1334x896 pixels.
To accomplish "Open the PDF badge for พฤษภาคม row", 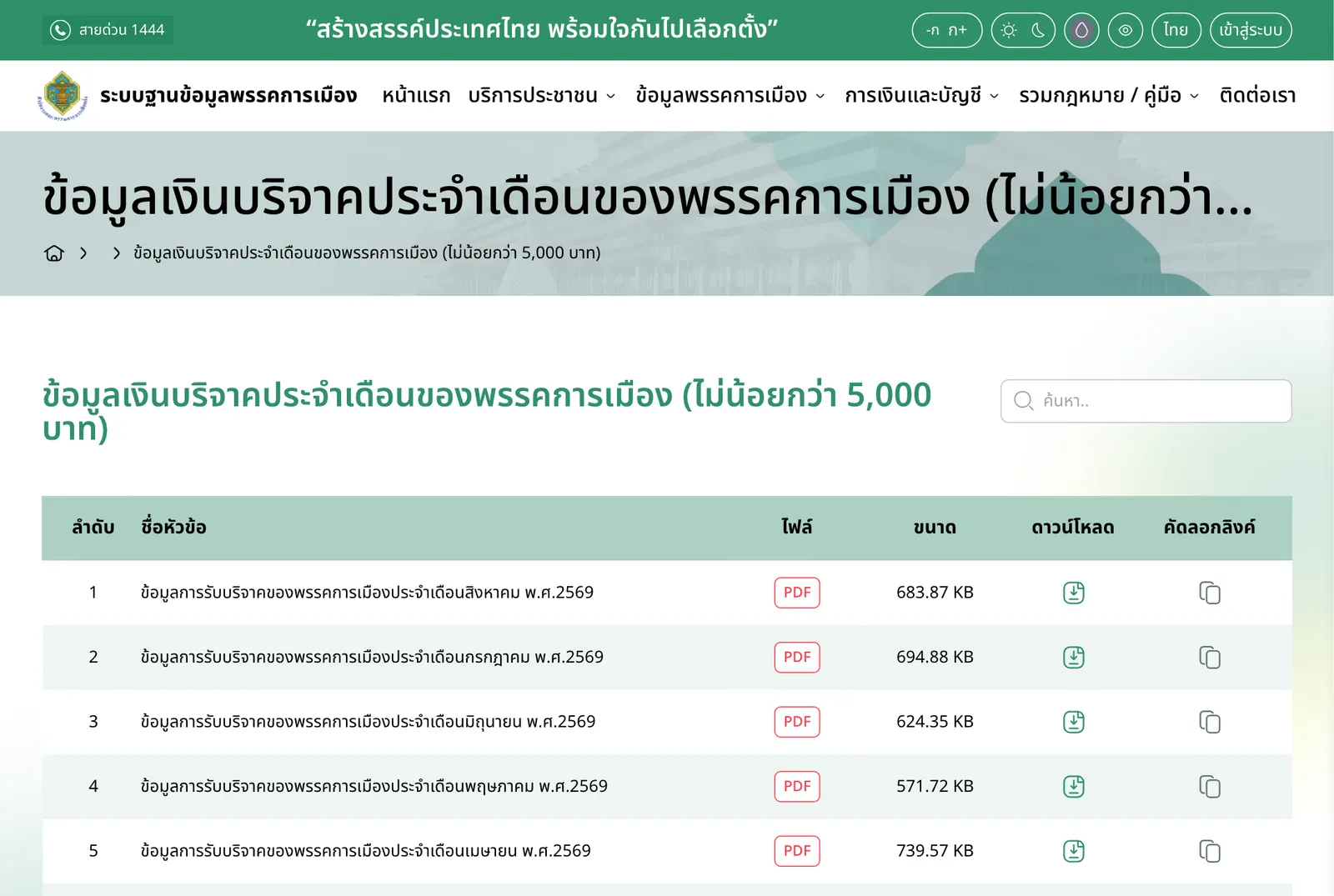I will tap(797, 786).
